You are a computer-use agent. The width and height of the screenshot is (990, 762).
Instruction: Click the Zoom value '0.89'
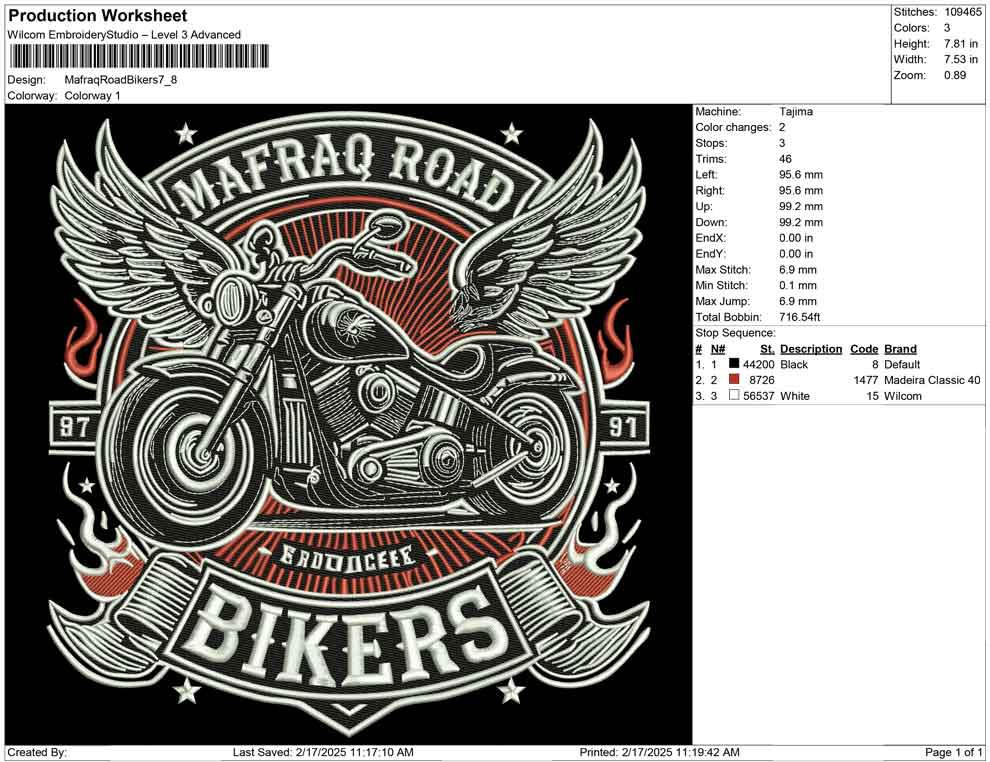pyautogui.click(x=955, y=75)
